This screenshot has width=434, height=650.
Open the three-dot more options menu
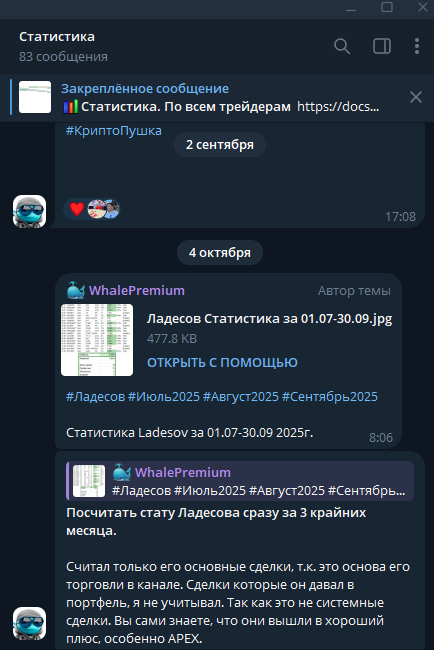[417, 46]
